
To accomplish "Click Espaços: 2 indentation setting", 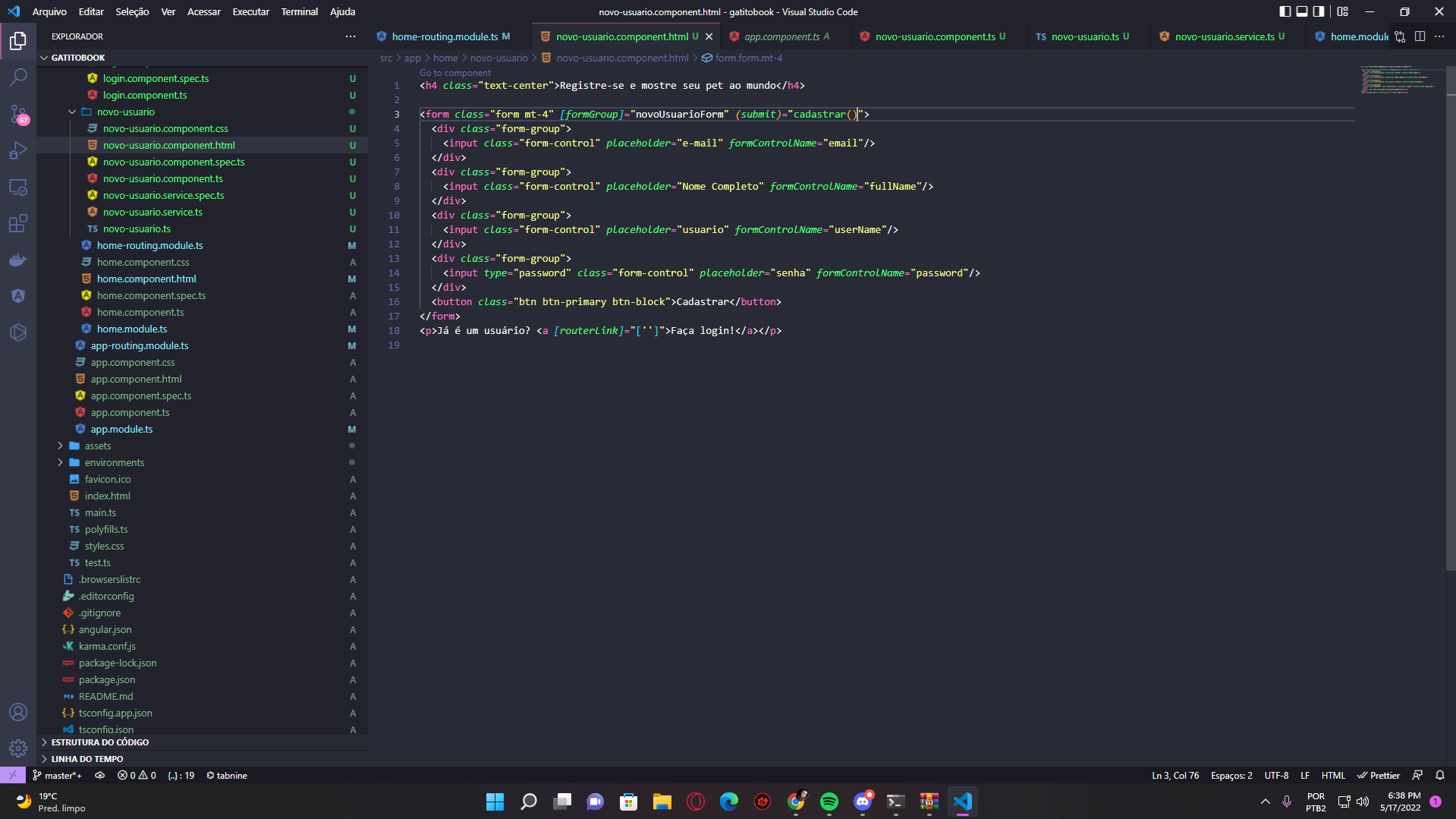I will point(1231,775).
